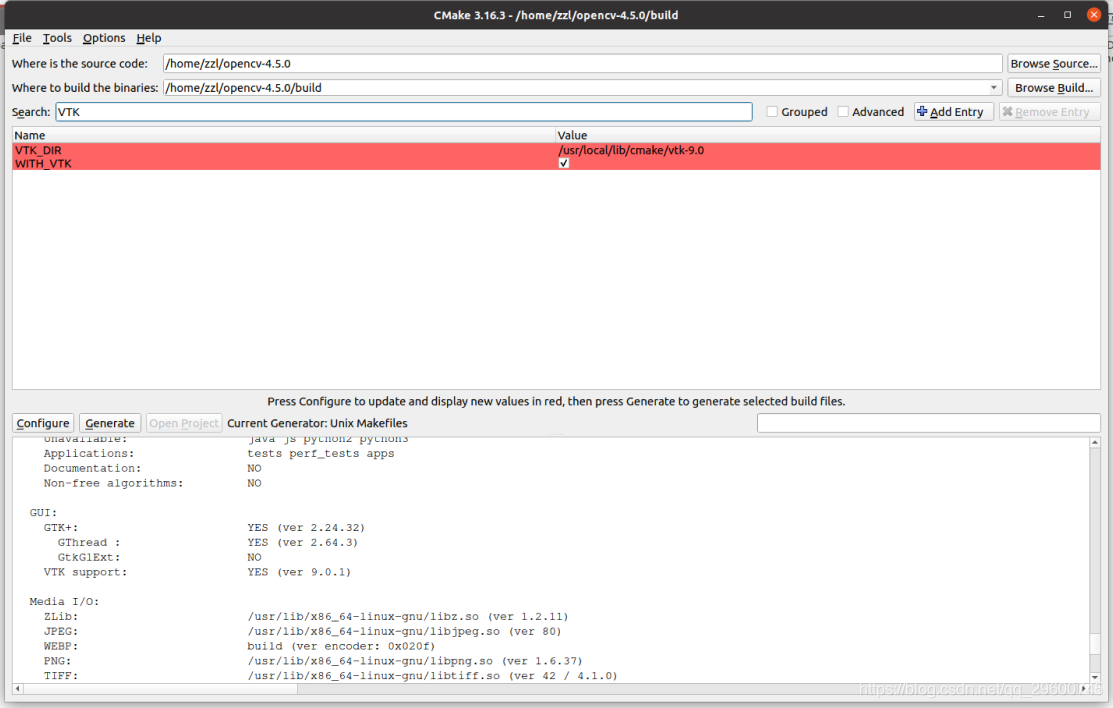Expand the build binaries path dropdown
Viewport: 1113px width, 708px height.
point(993,88)
